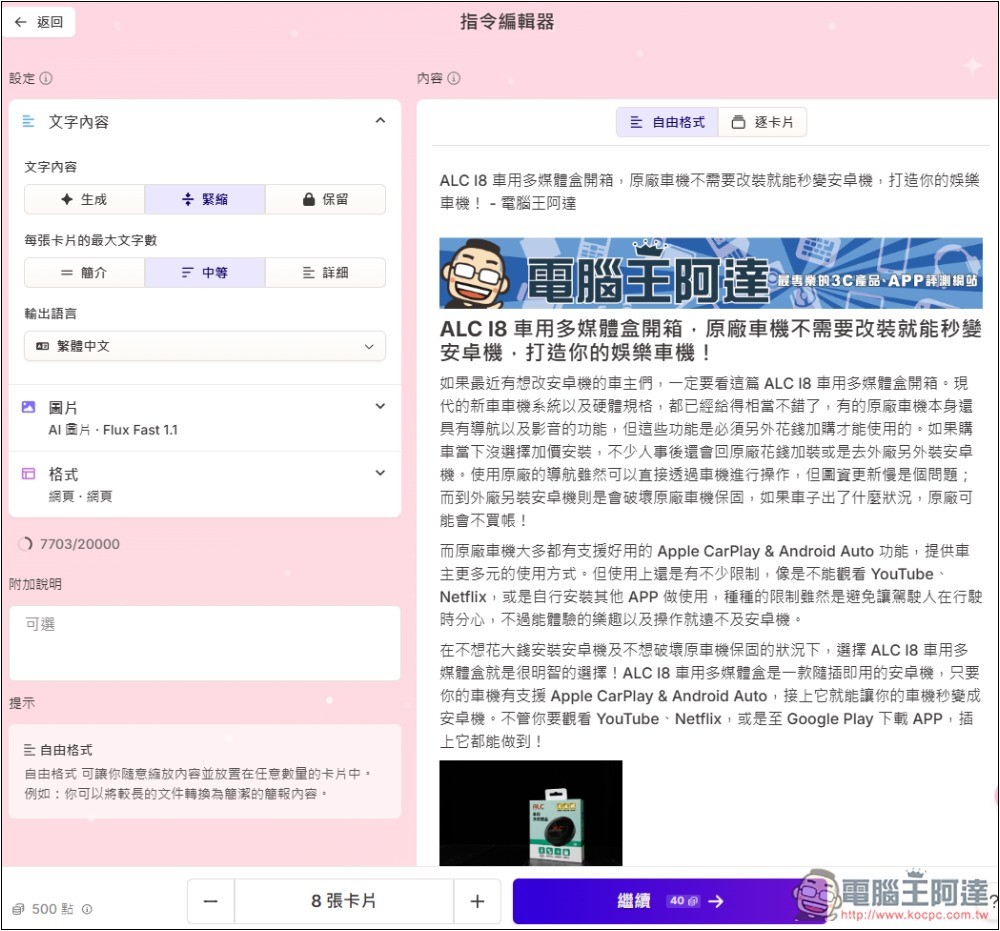Click the 圖片 section image icon
Image resolution: width=1000 pixels, height=931 pixels.
28,407
